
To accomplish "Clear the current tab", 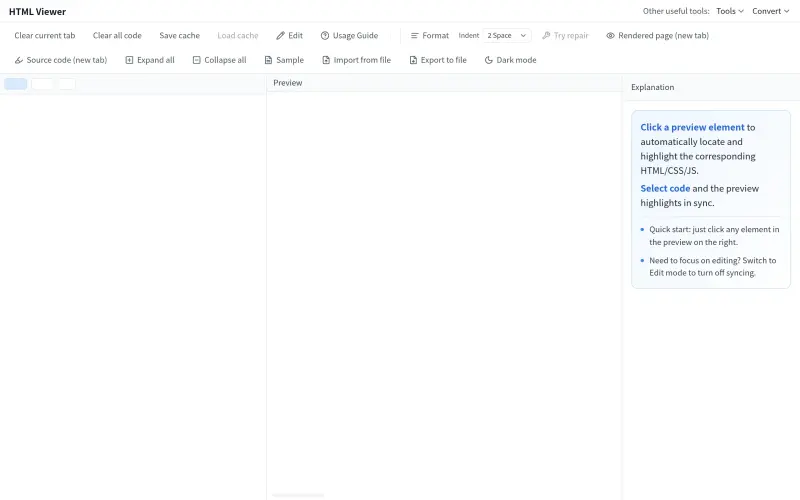I will (45, 36).
